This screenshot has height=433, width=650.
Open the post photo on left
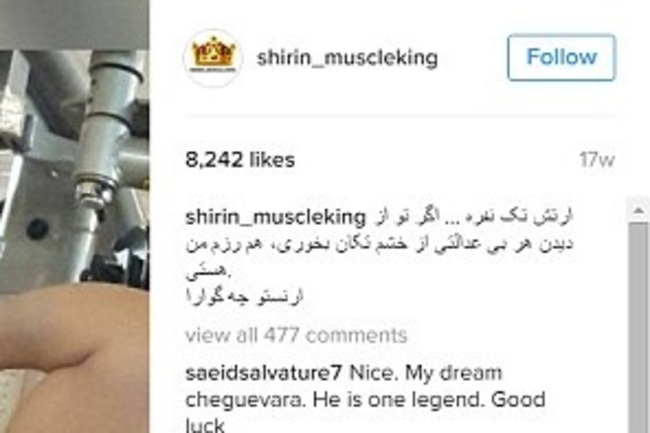(x=75, y=216)
